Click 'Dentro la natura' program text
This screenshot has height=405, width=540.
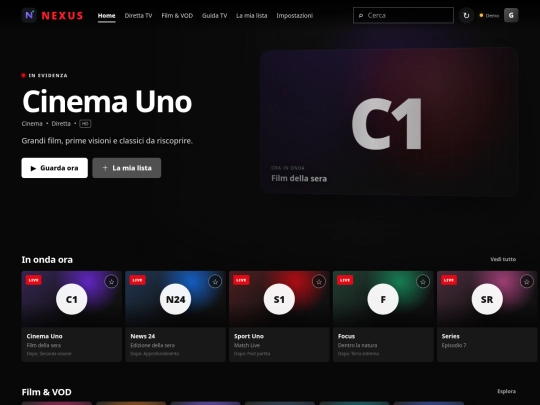357,345
